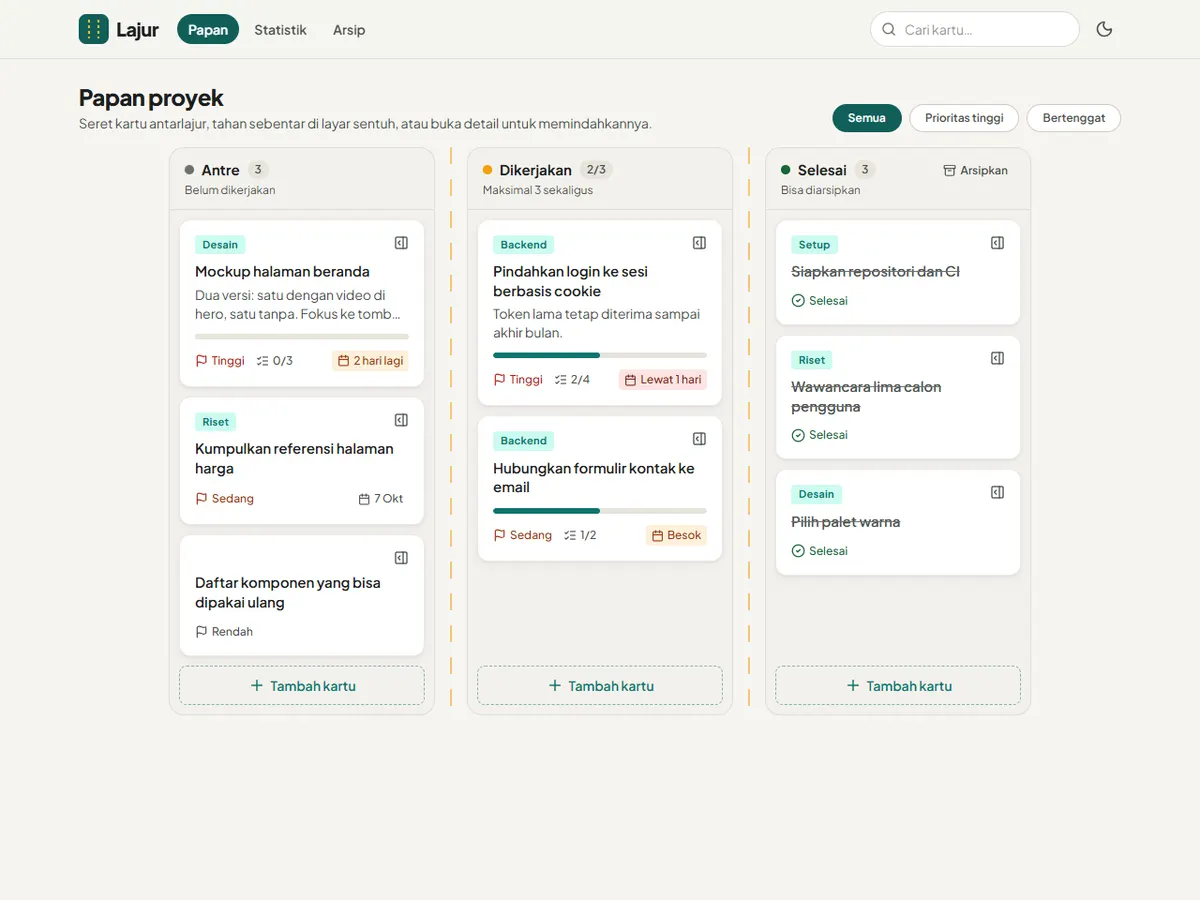Screen dimensions: 1200x900
Task: Click Backend tag on Pindahkan login card
Action: (524, 245)
